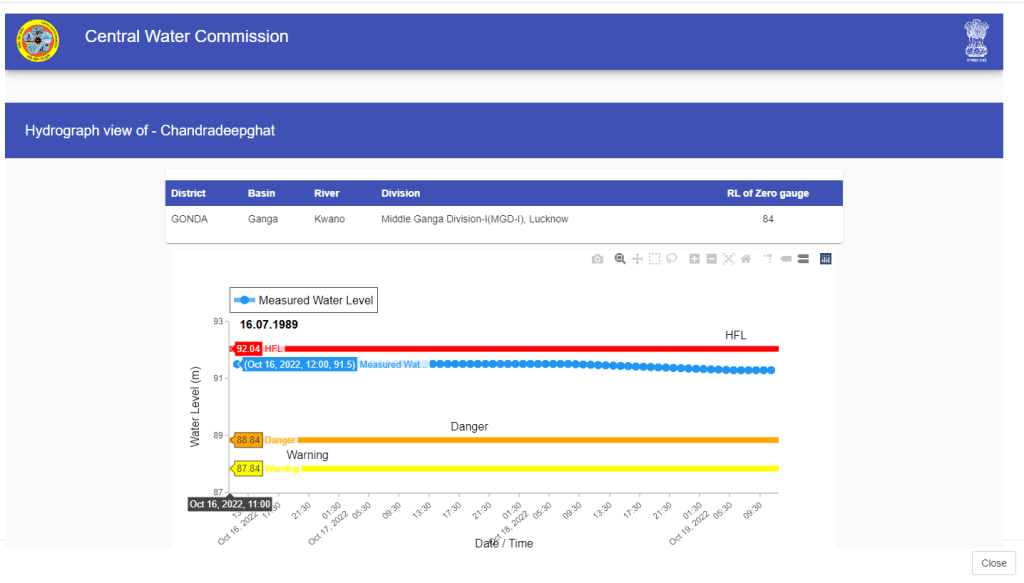Activate the Box Select tool
This screenshot has width=1024, height=583.
654,259
